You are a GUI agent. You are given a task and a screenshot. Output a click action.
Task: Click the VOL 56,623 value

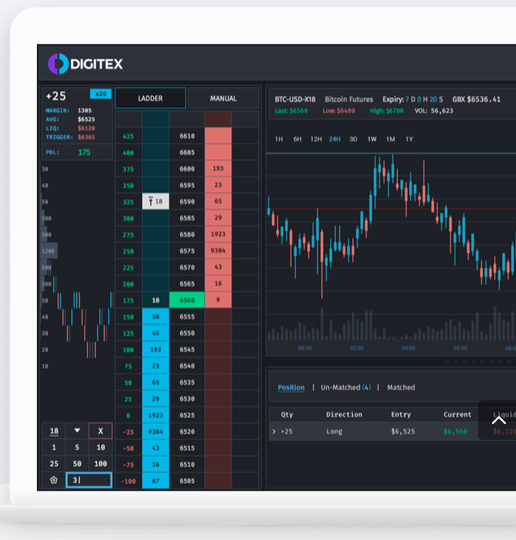pos(434,111)
